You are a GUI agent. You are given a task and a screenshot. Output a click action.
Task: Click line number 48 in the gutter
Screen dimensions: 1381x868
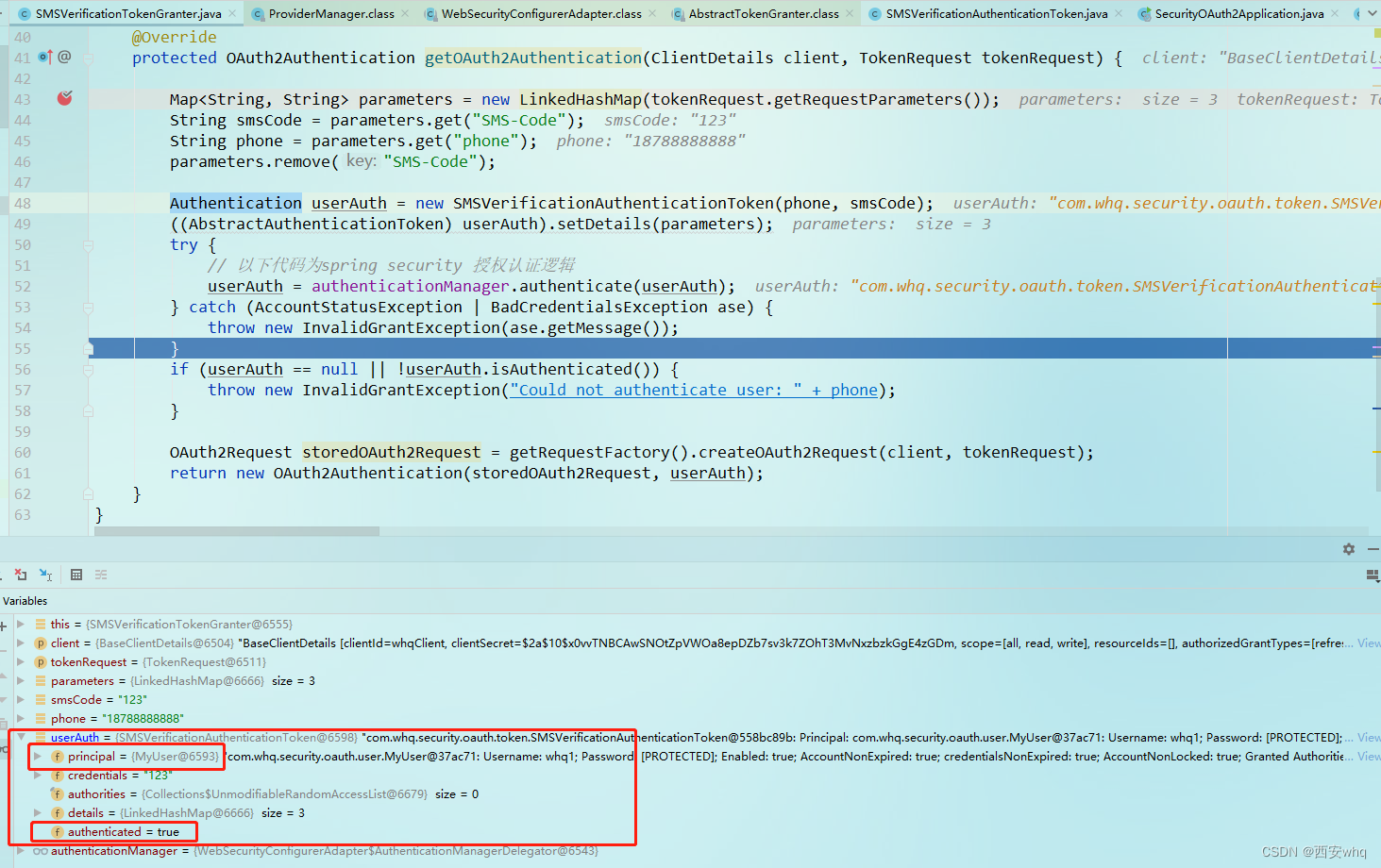23,204
